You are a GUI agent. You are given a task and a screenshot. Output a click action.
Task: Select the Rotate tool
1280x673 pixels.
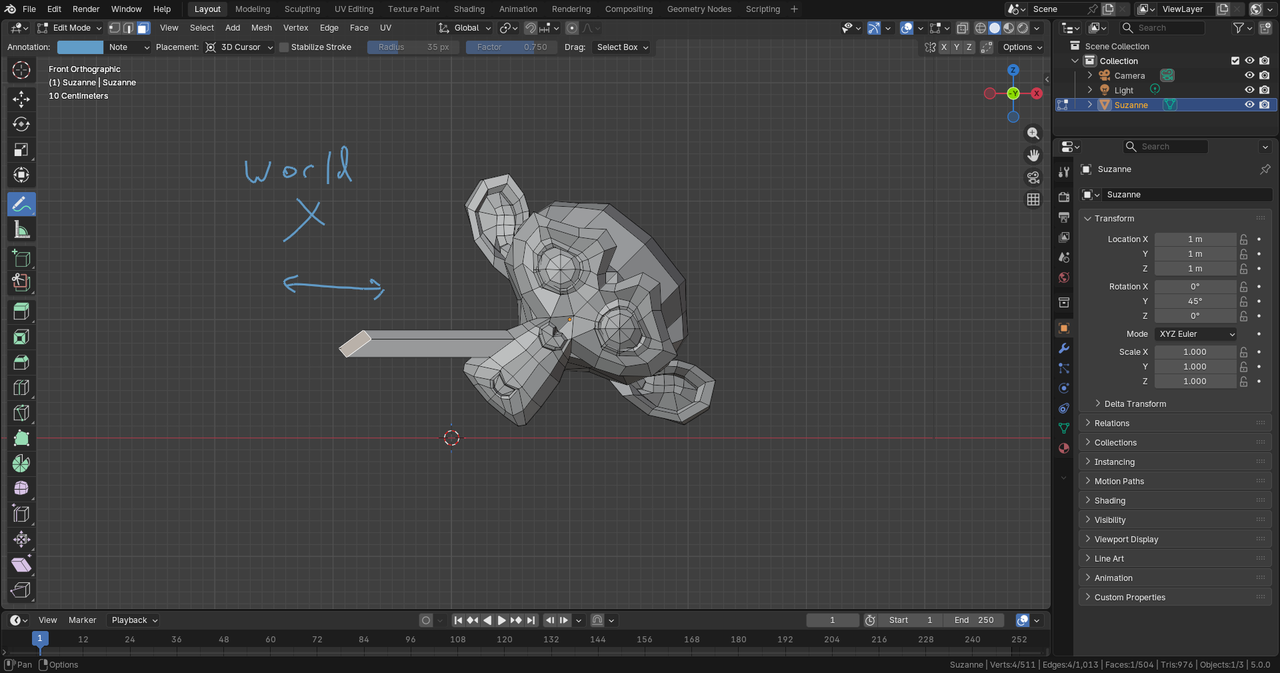(21, 124)
